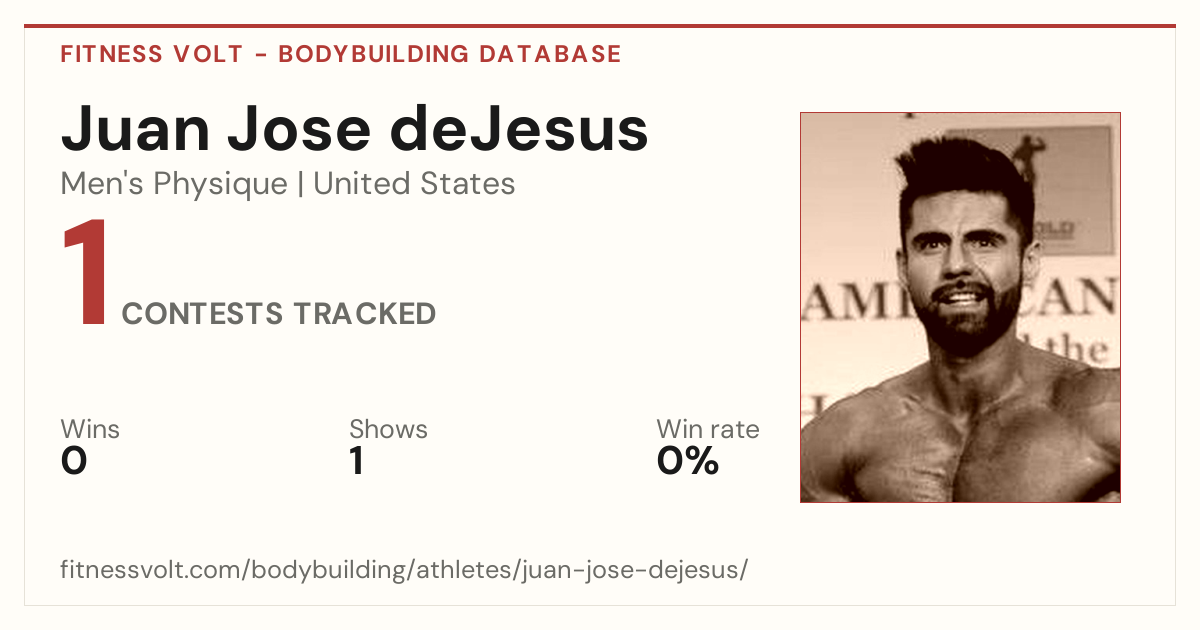This screenshot has width=1200, height=630.
Task: Click the athletes segment of the URL
Action: [466, 571]
